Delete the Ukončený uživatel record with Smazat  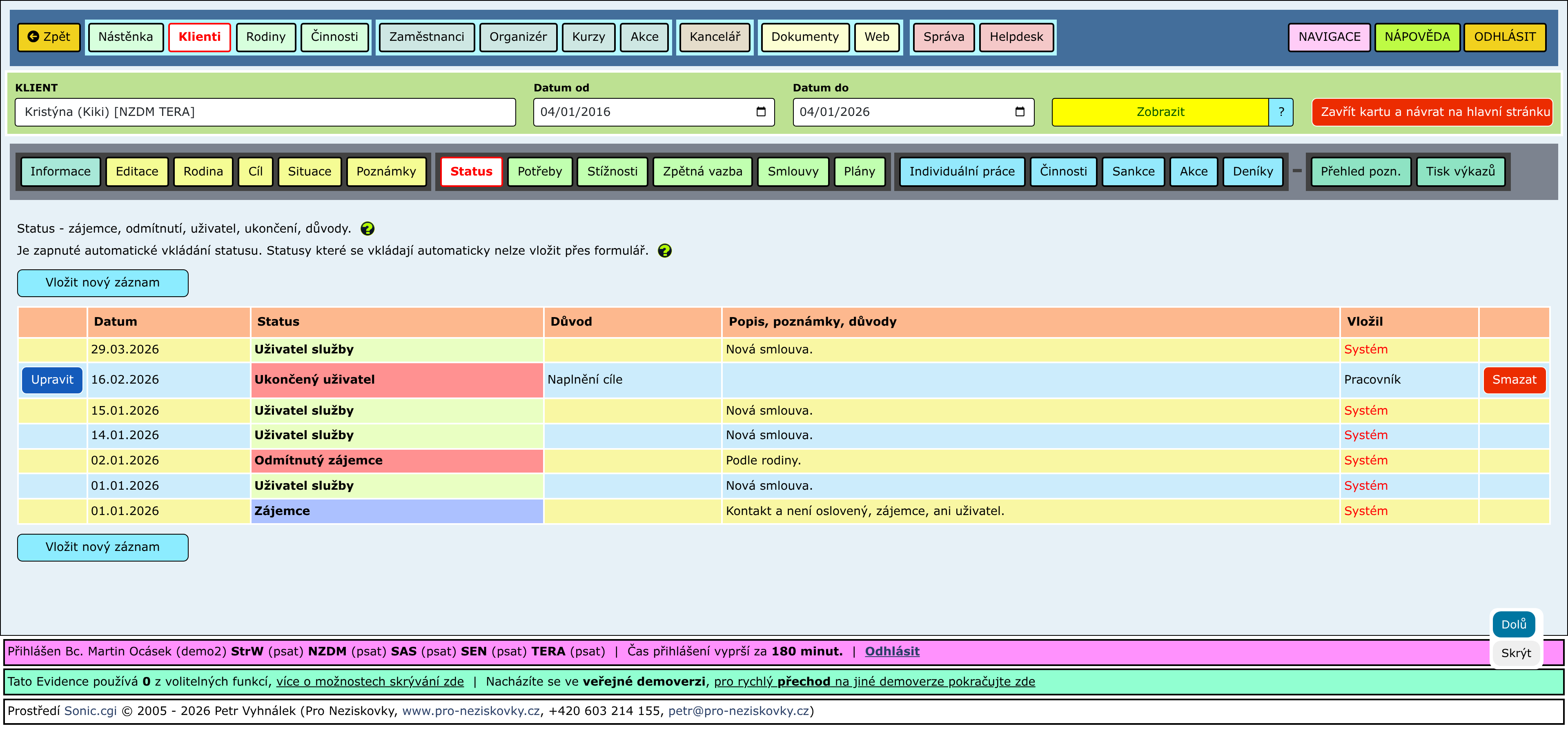pyautogui.click(x=1515, y=380)
